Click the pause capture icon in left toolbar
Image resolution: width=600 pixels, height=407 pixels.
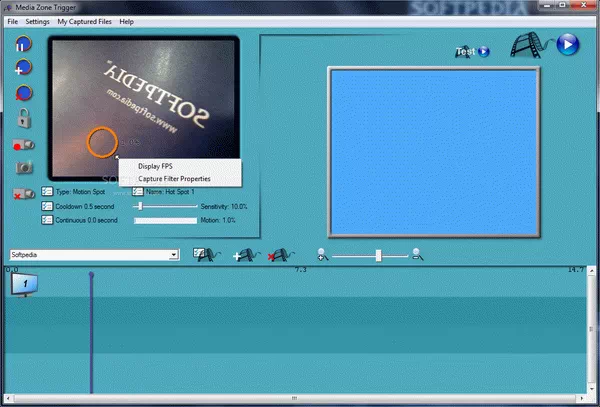24,45
